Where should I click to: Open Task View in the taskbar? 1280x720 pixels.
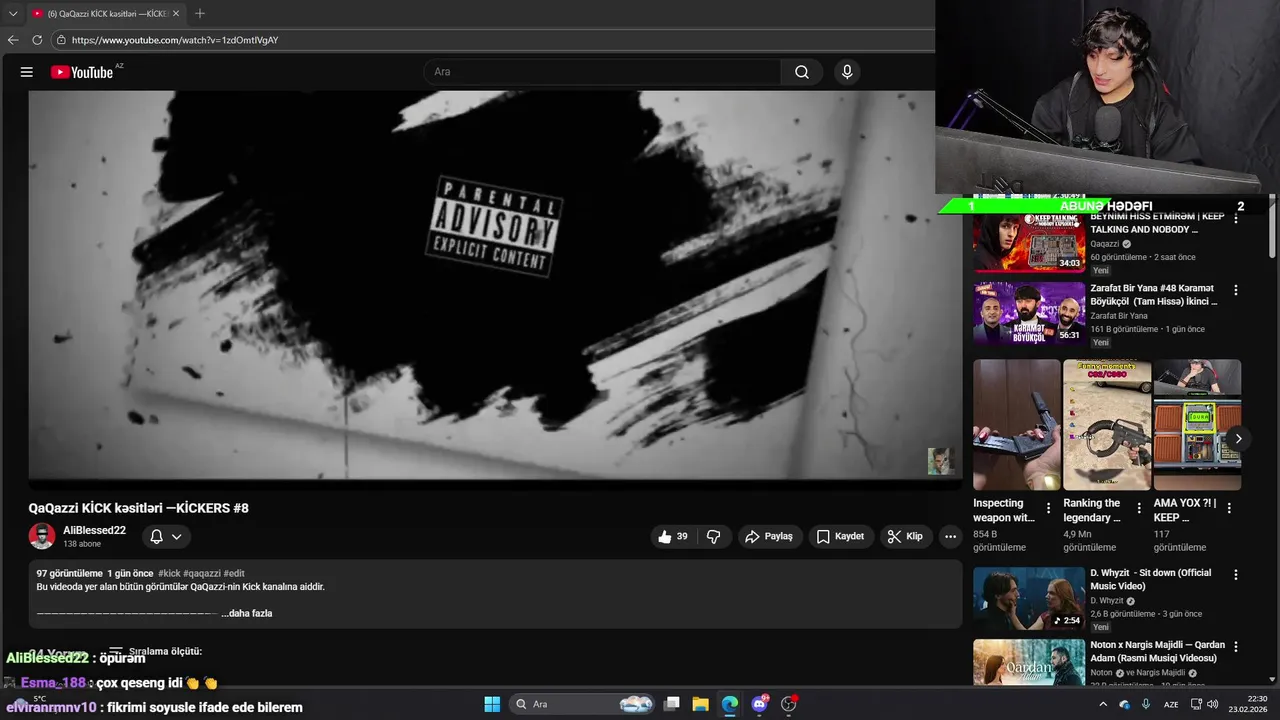click(x=672, y=704)
